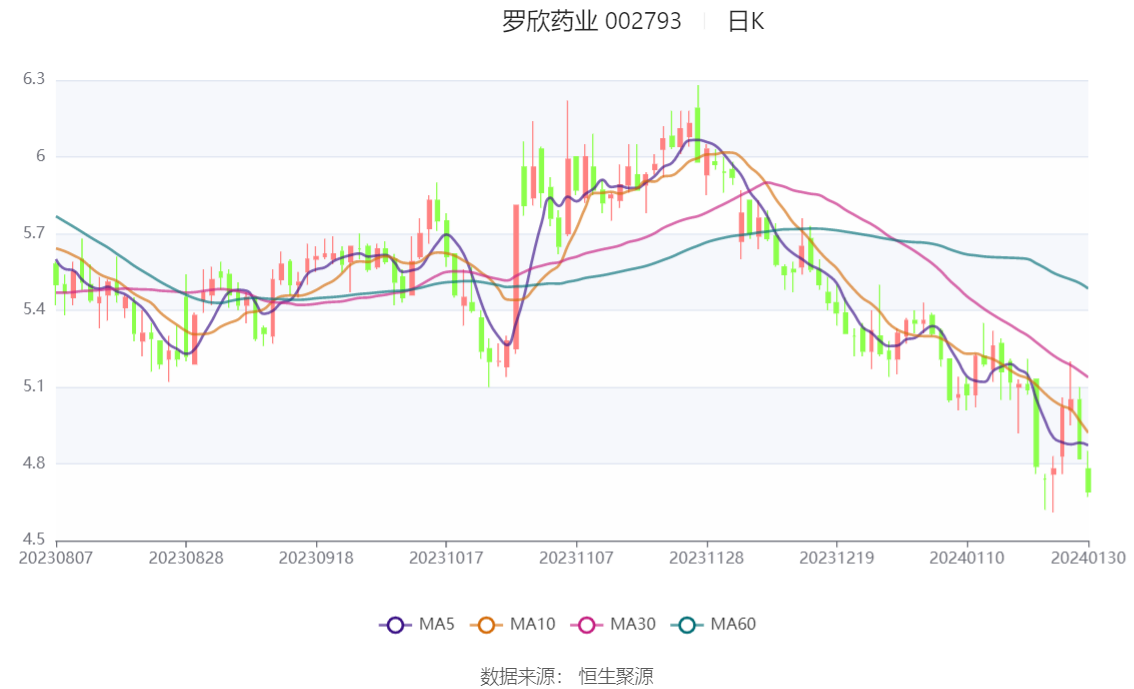Click the teal MA60 legend marker circle
The image size is (1134, 689).
coord(687,625)
